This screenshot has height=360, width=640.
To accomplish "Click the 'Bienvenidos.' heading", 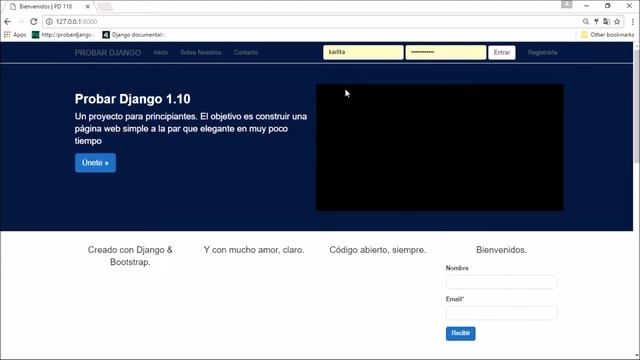I will click(x=501, y=250).
